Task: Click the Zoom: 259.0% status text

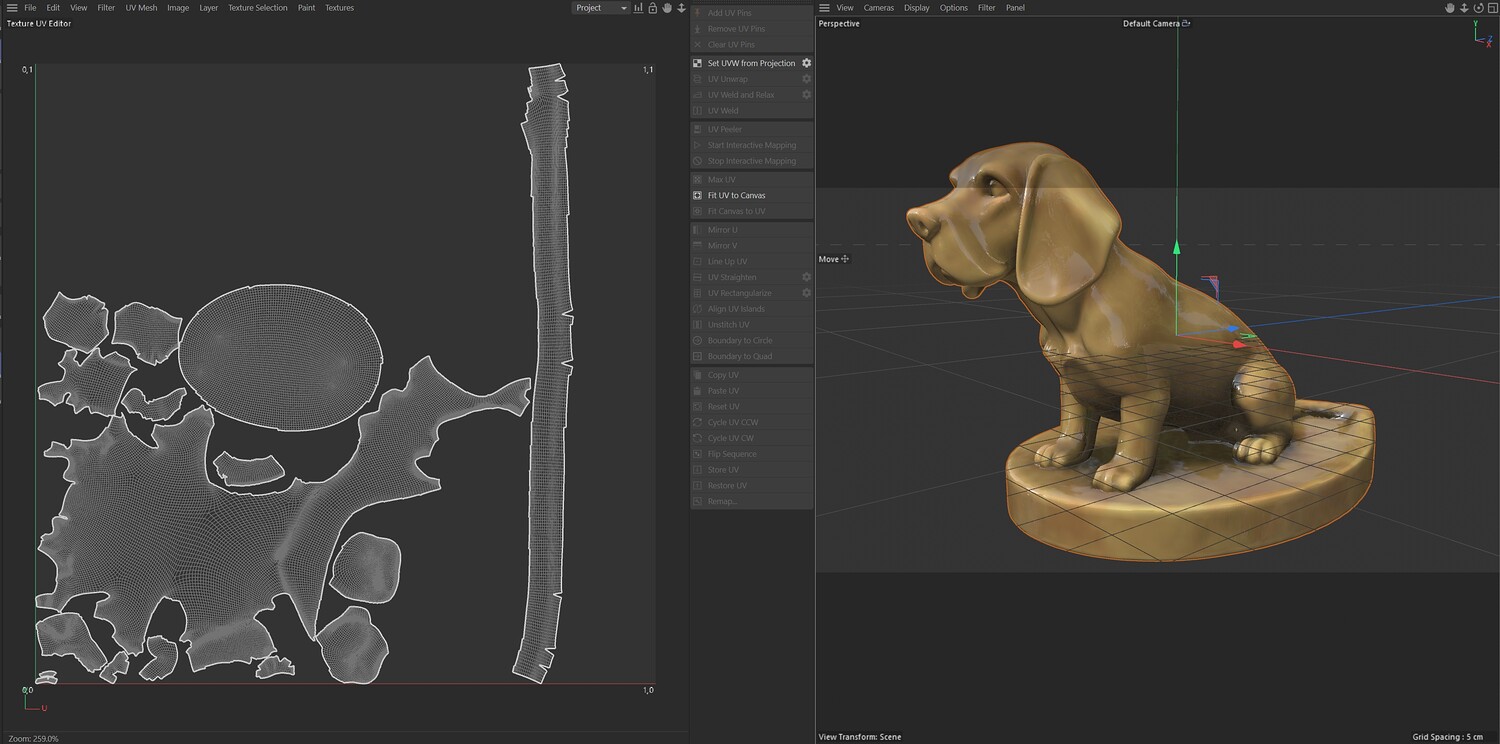Action: 33,738
